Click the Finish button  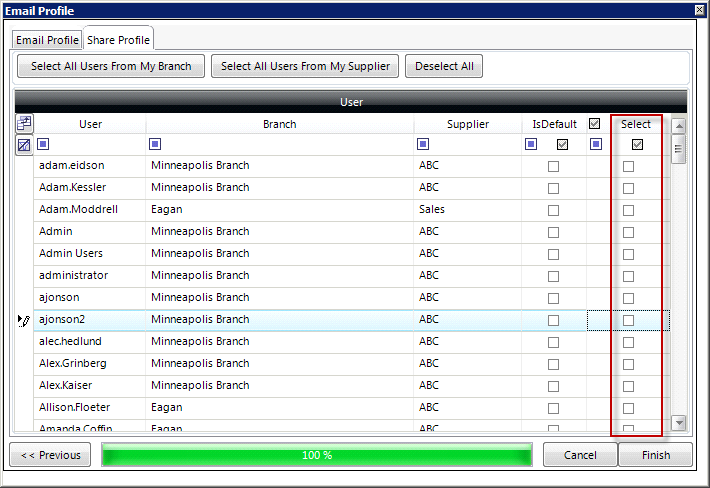655,455
